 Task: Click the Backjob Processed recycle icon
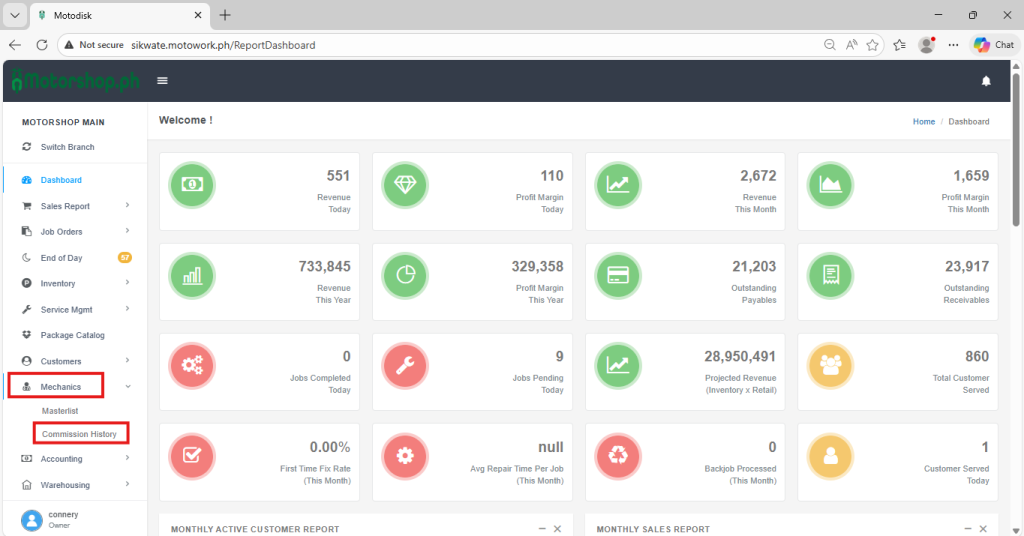pyautogui.click(x=617, y=456)
